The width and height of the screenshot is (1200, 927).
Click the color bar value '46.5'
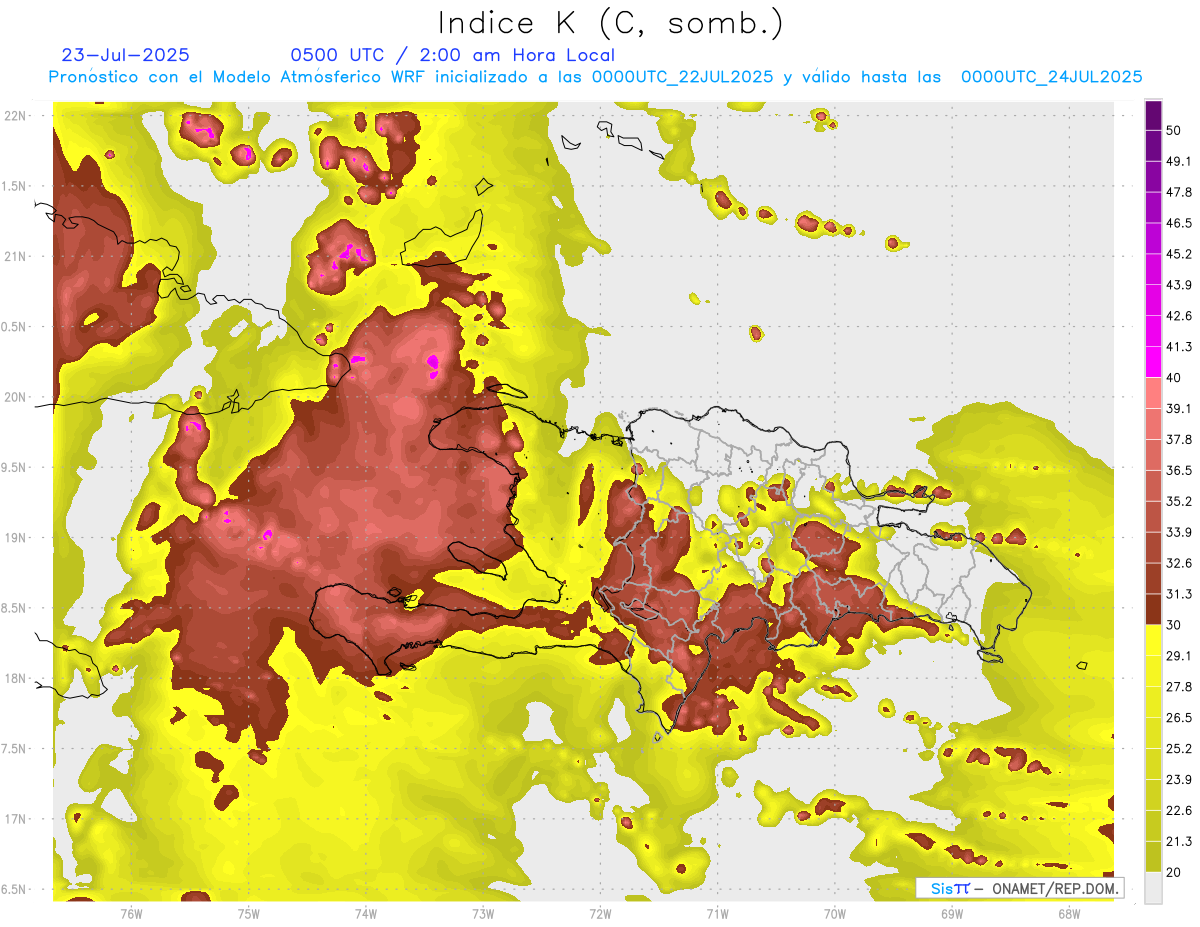[x=1179, y=224]
